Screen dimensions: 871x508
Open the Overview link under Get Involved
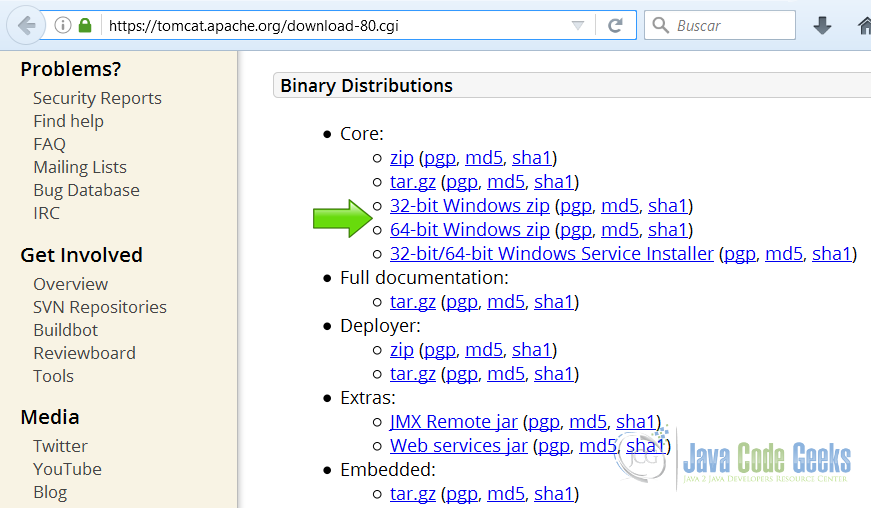[71, 284]
